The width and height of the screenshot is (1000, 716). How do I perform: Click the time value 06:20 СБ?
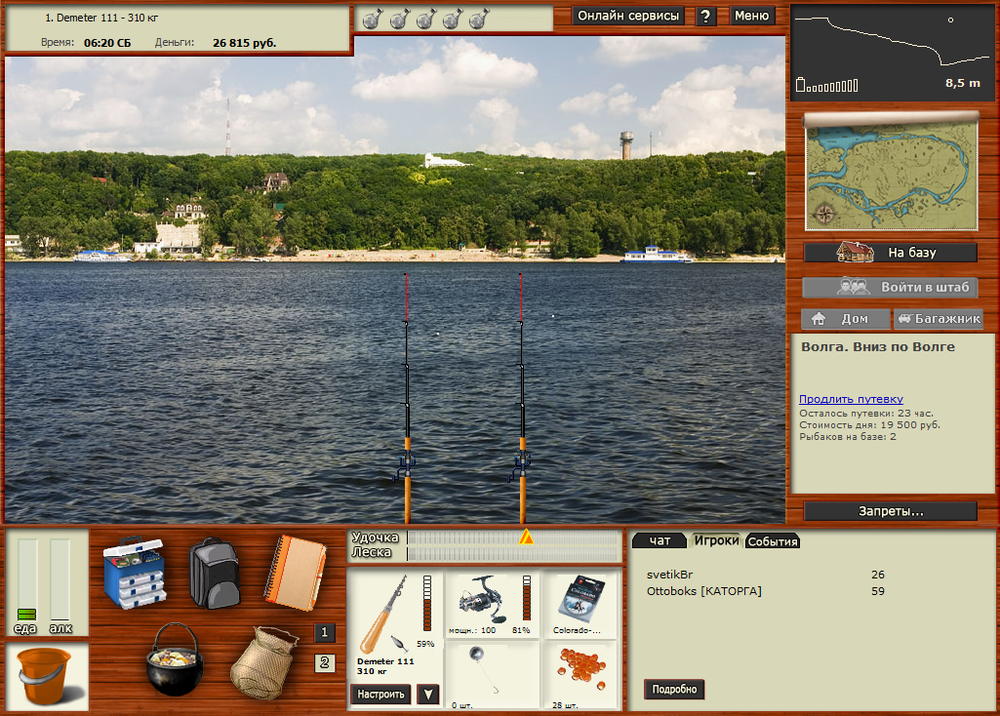107,43
